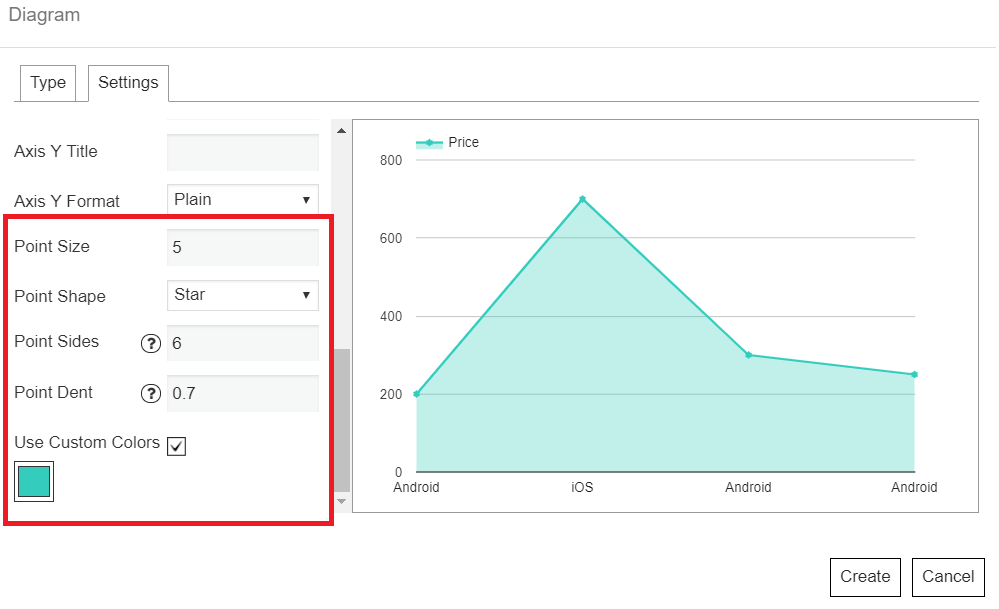
Task: Click the Android data point at 300
Action: coord(749,355)
